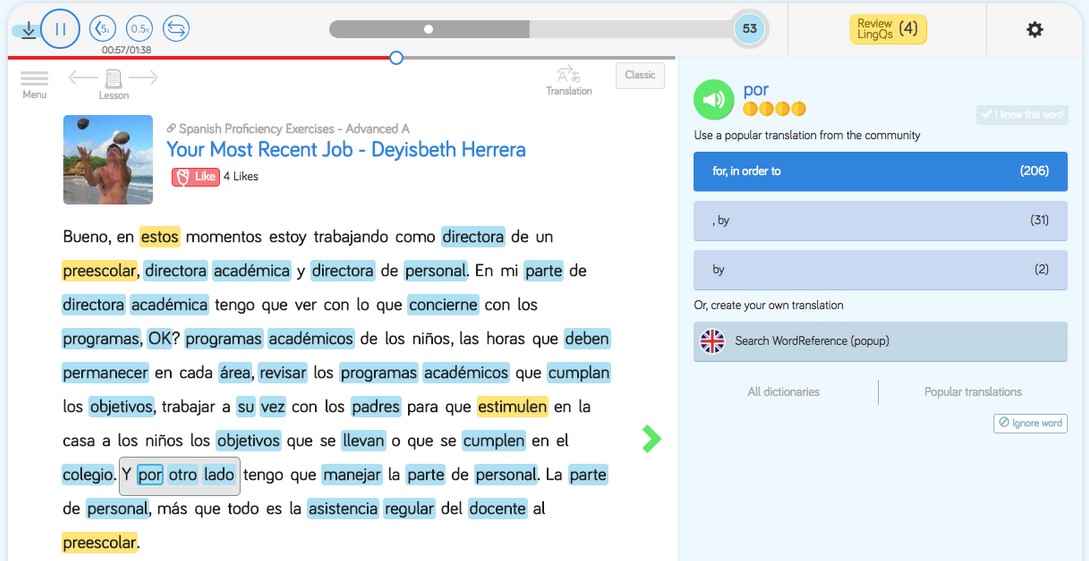Play pronunciation of 'por' with speaker icon
The width and height of the screenshot is (1089, 561).
click(x=713, y=100)
